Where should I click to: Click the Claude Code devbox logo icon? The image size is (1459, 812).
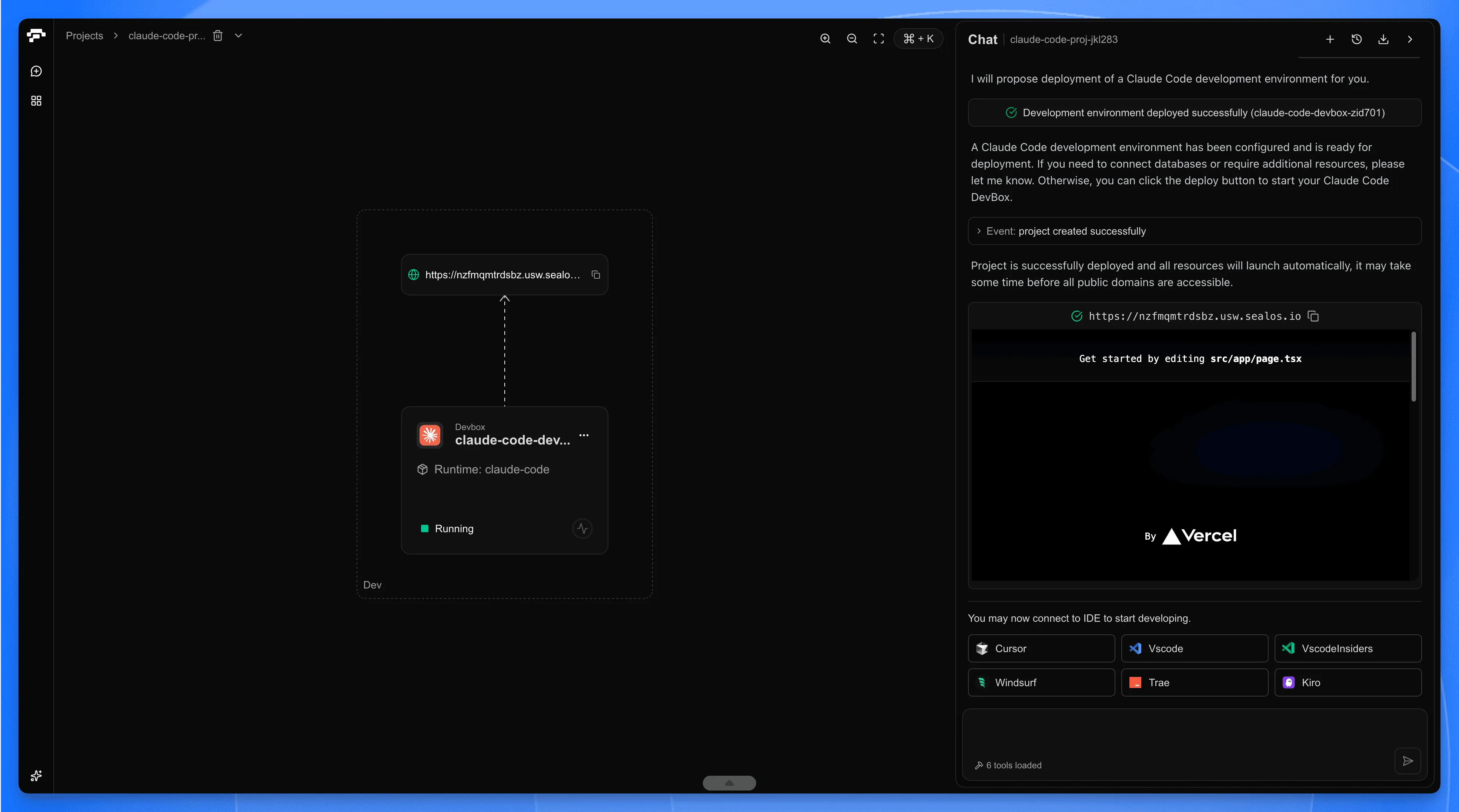(430, 435)
